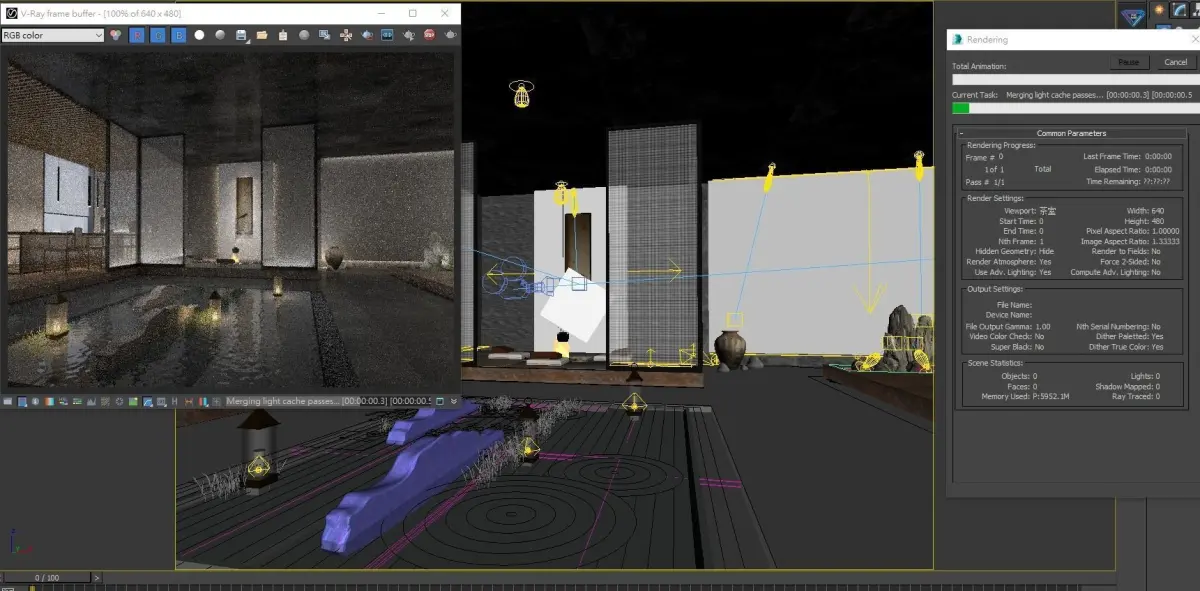
Task: Click the Total Animation progress bar
Action: coord(1075,79)
